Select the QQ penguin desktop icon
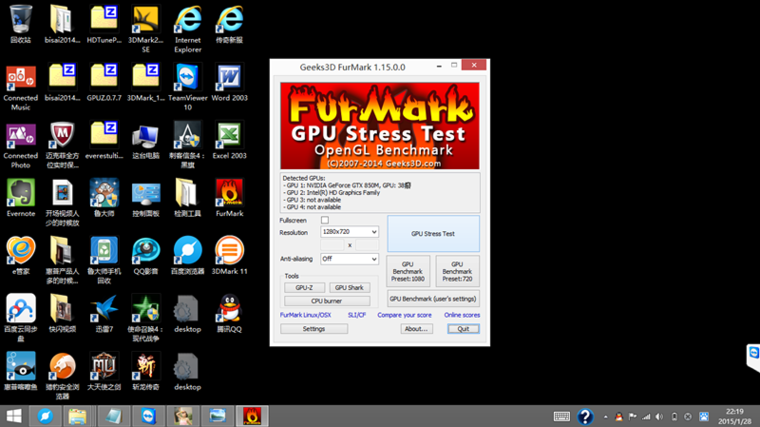760x427 pixels. pos(229,314)
